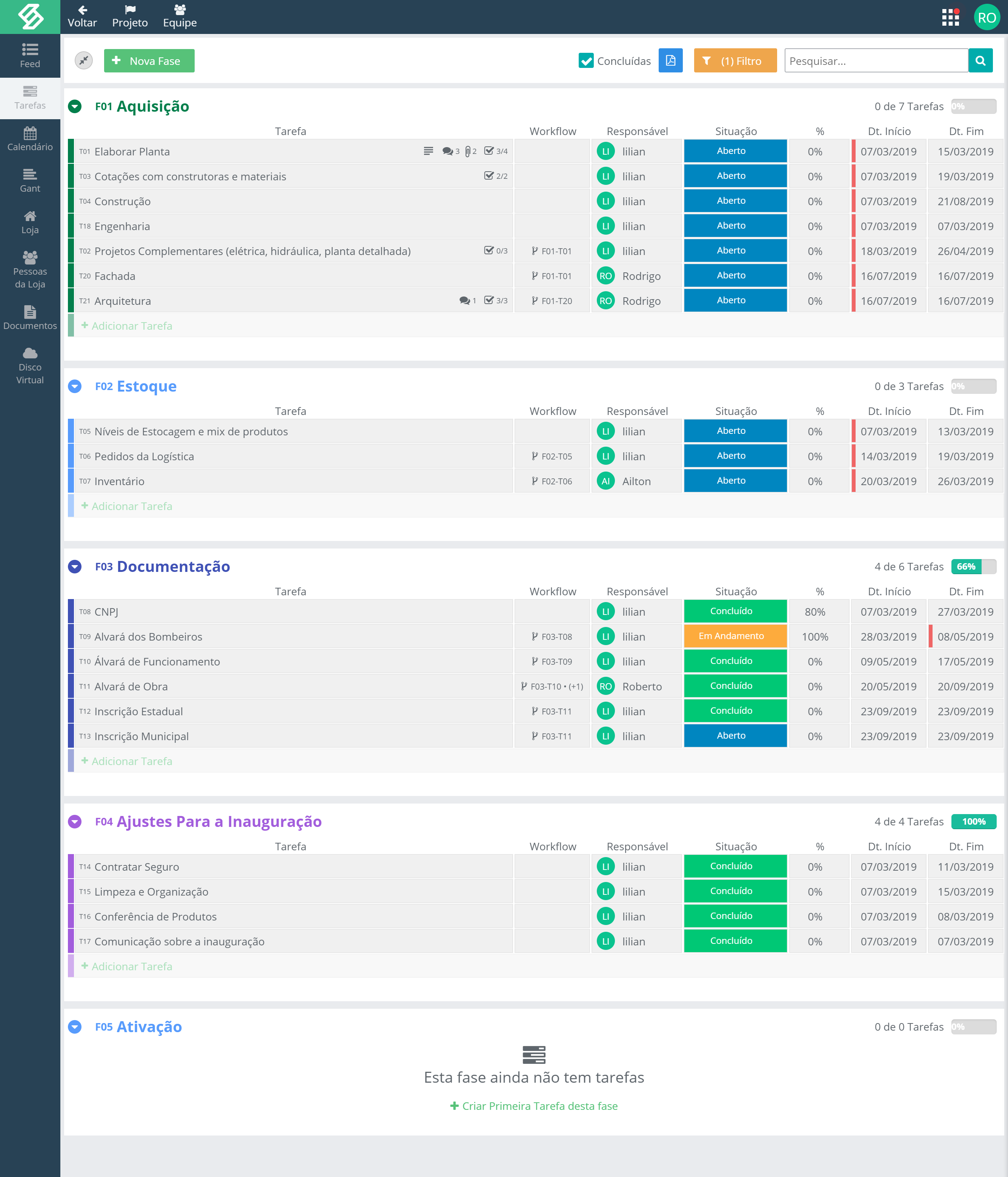Change Aberto status of Inscrição Municipal
This screenshot has height=1177, width=1008.
pyautogui.click(x=735, y=736)
